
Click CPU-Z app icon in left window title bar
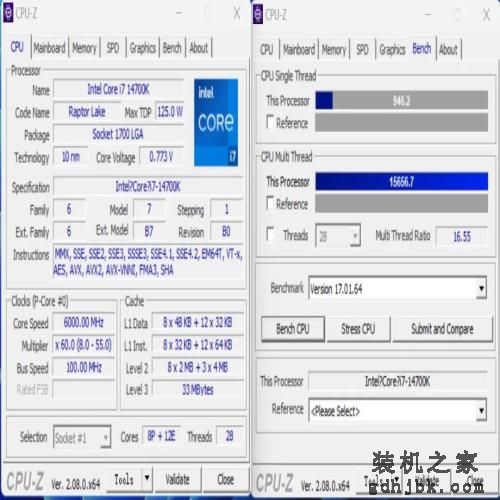[8, 13]
